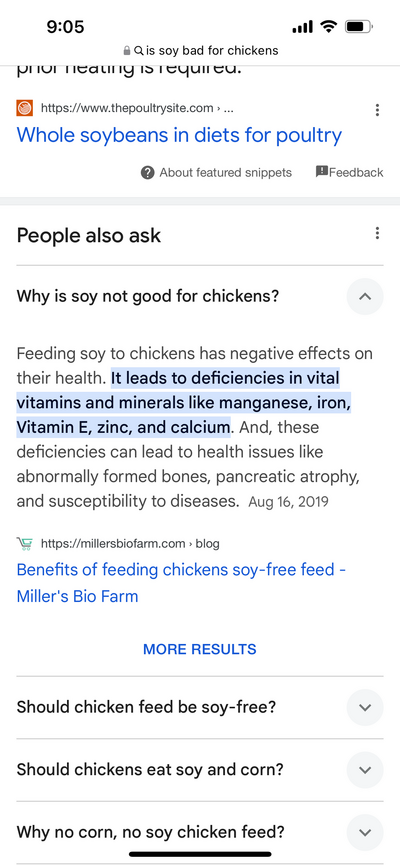Tap the Miller's Bio Farm cart favicon
This screenshot has width=400, height=865.
click(x=25, y=544)
